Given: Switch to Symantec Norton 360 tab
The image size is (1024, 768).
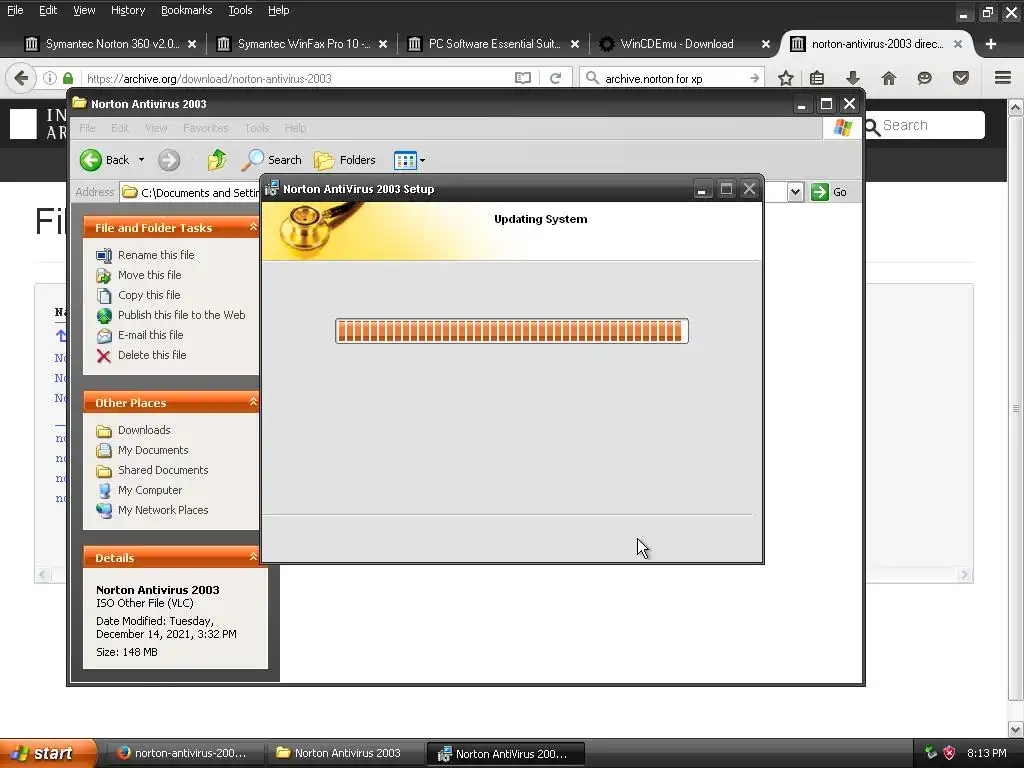Looking at the screenshot, I should [111, 44].
